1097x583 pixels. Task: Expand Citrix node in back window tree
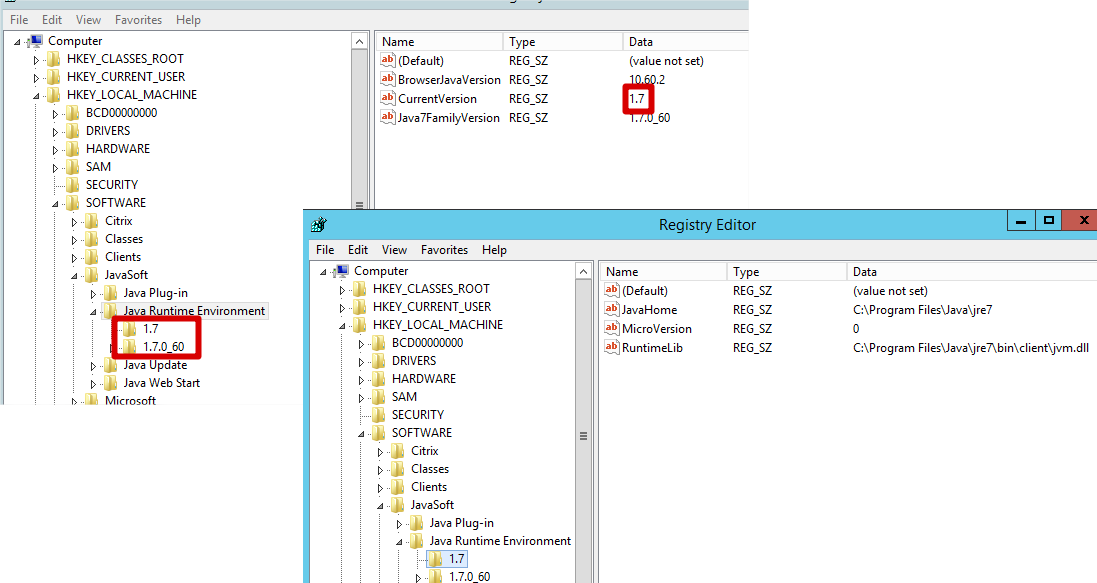74,222
